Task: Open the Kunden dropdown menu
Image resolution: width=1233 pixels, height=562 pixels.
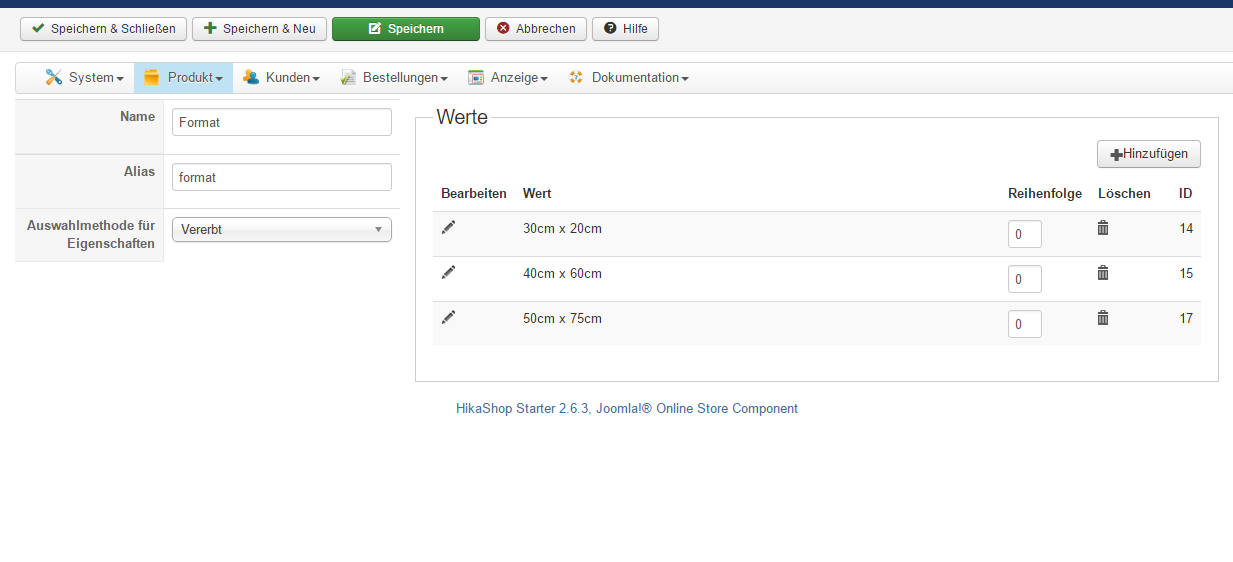Action: tap(281, 78)
